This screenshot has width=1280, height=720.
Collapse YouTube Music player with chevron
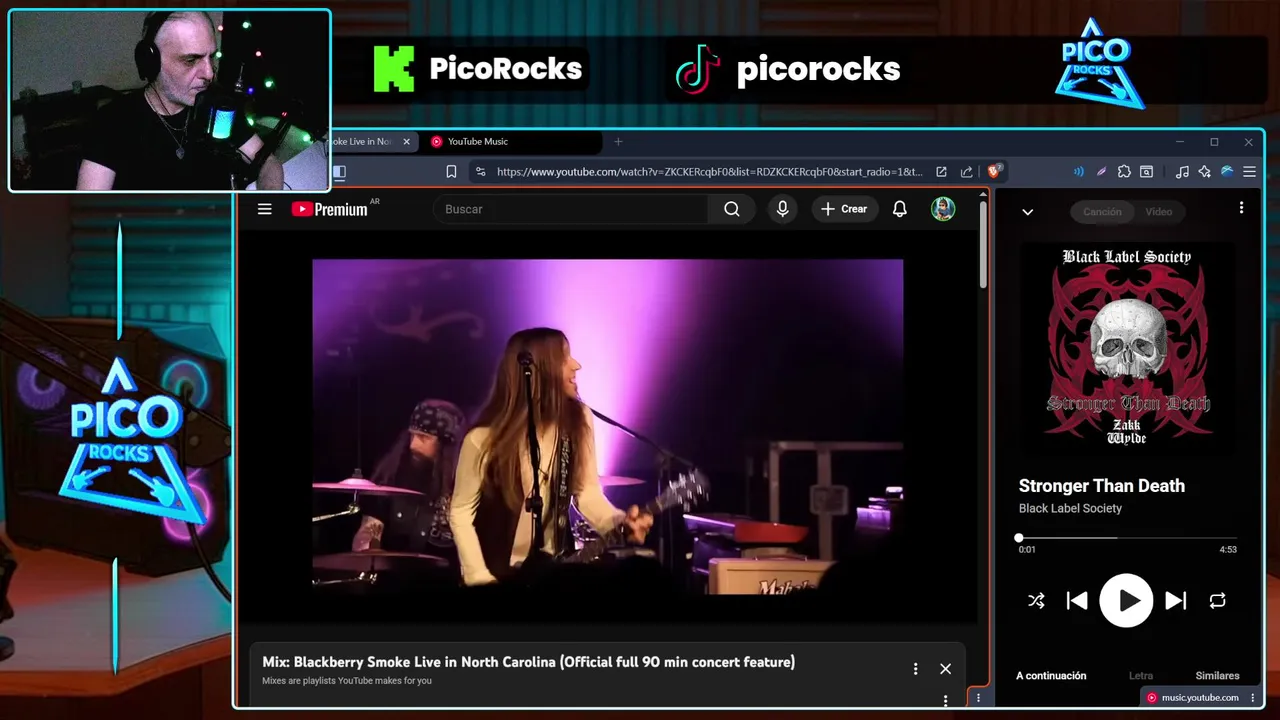coord(1027,211)
